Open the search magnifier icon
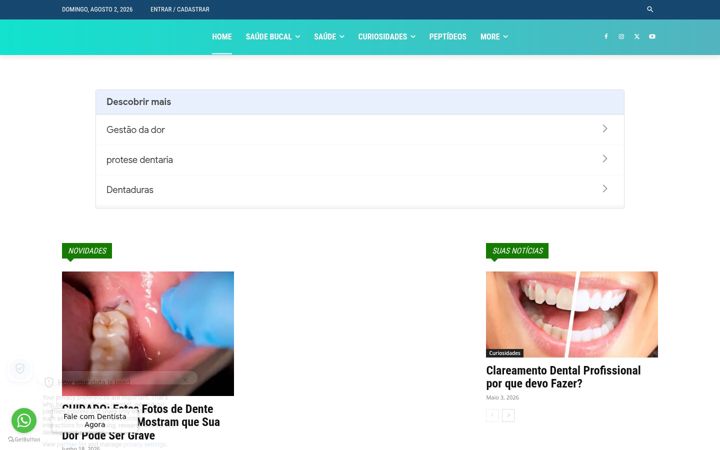The height and width of the screenshot is (450, 720). [x=650, y=9]
